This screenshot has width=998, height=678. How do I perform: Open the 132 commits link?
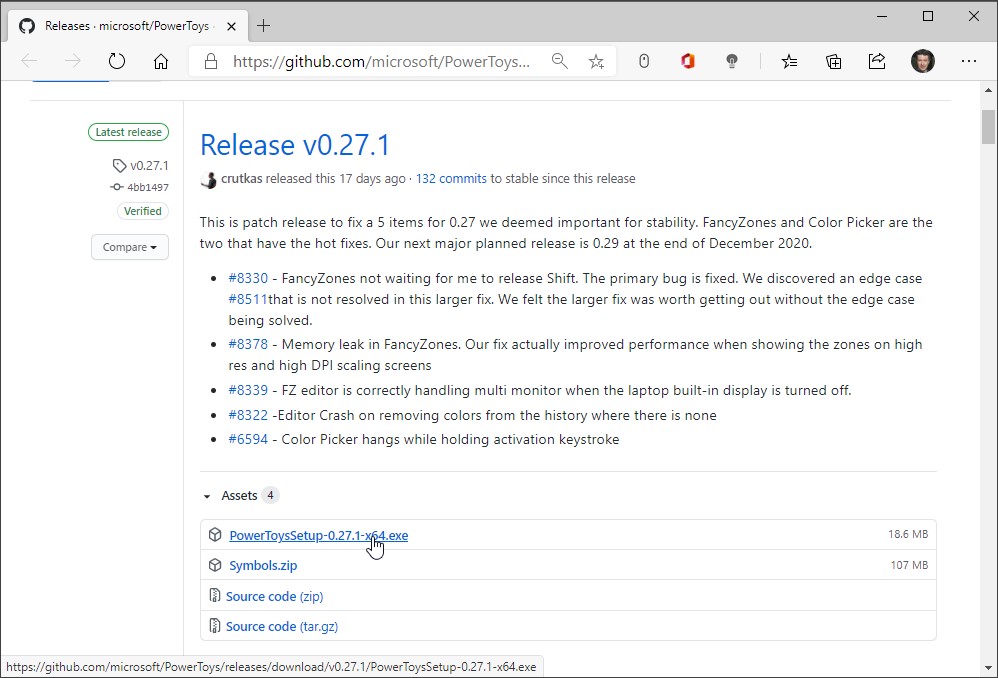(x=451, y=179)
